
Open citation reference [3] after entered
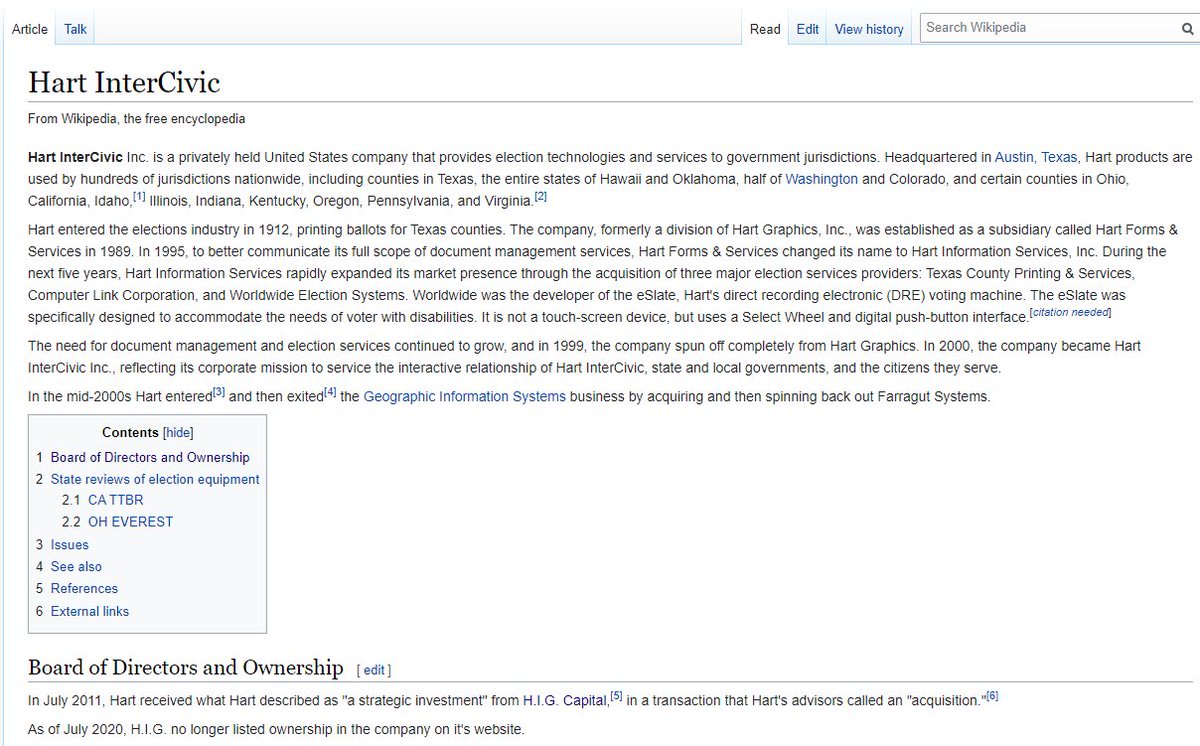point(218,392)
